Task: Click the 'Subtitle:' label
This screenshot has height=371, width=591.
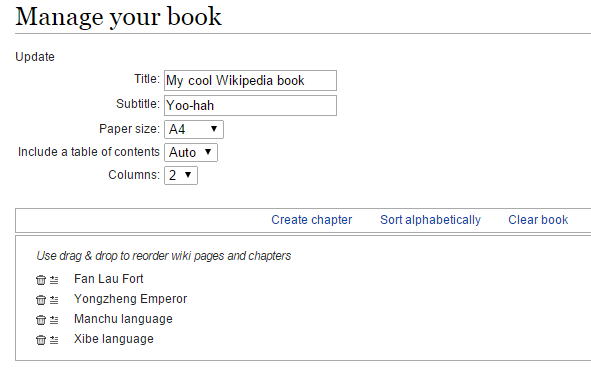Action: point(138,104)
